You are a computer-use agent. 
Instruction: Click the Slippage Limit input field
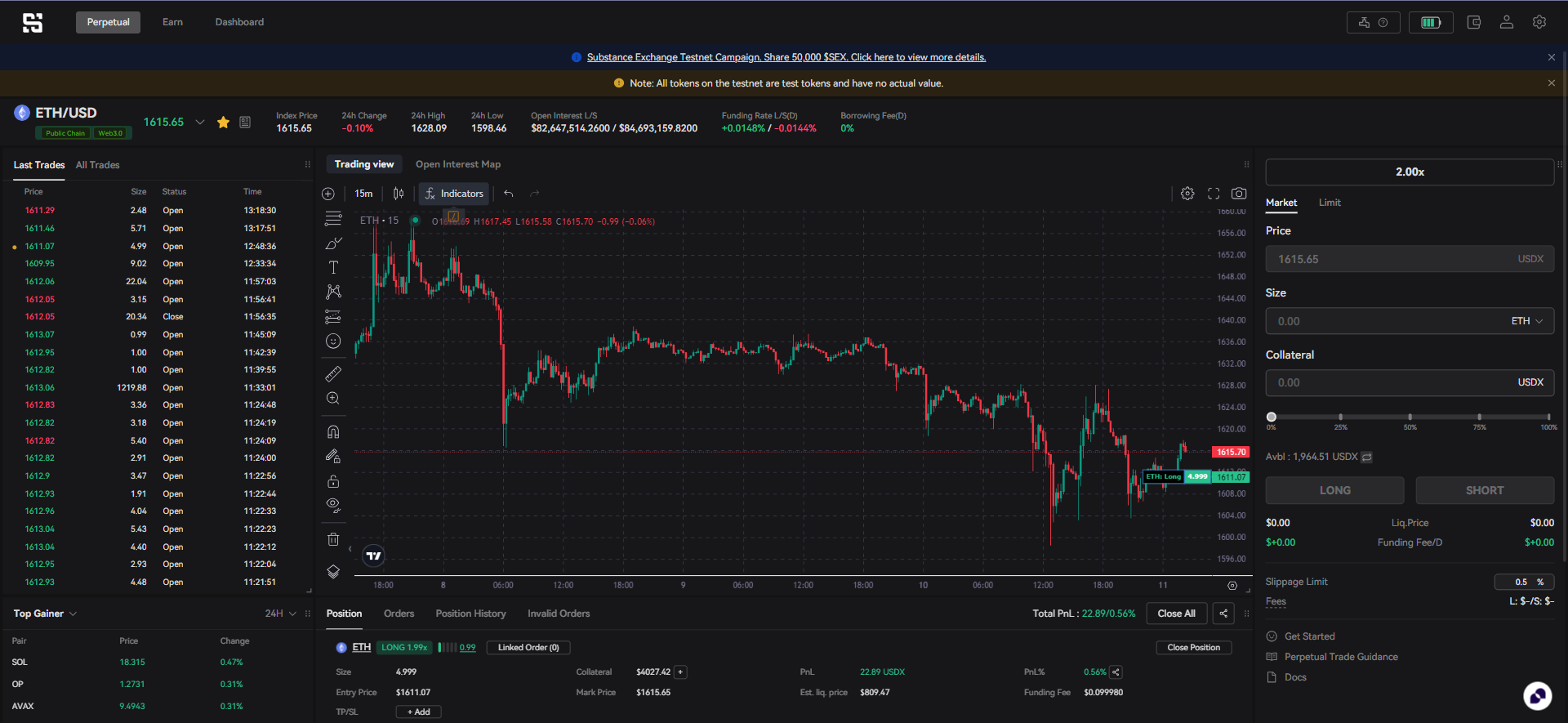point(1524,582)
